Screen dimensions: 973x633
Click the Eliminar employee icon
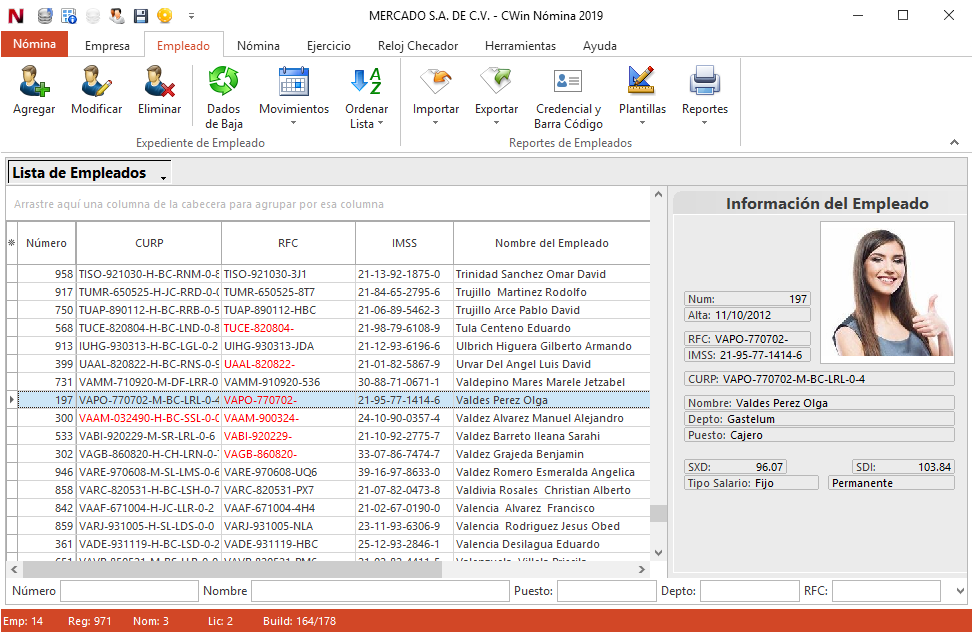click(159, 91)
